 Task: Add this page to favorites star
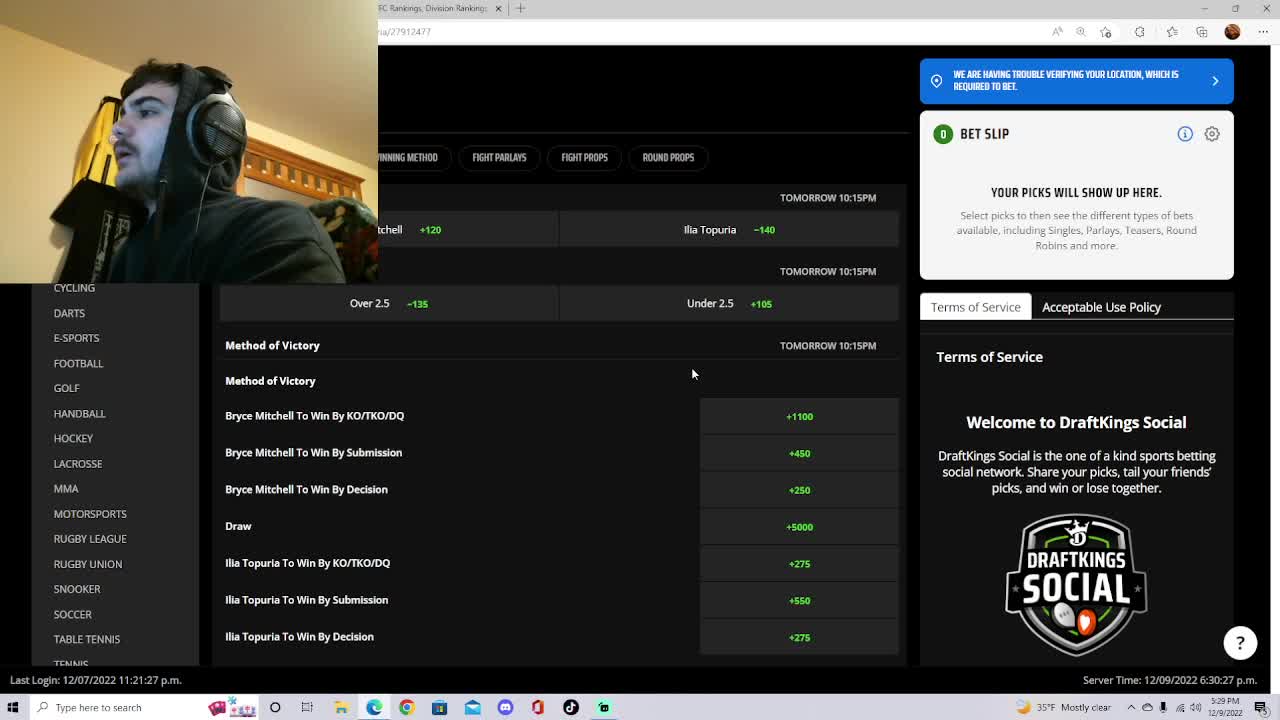tap(1106, 32)
